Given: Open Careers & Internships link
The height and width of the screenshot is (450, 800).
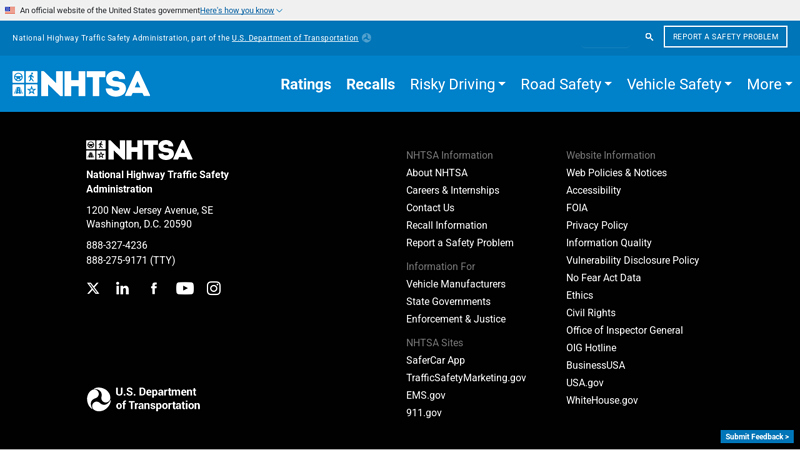Looking at the screenshot, I should click(x=453, y=190).
